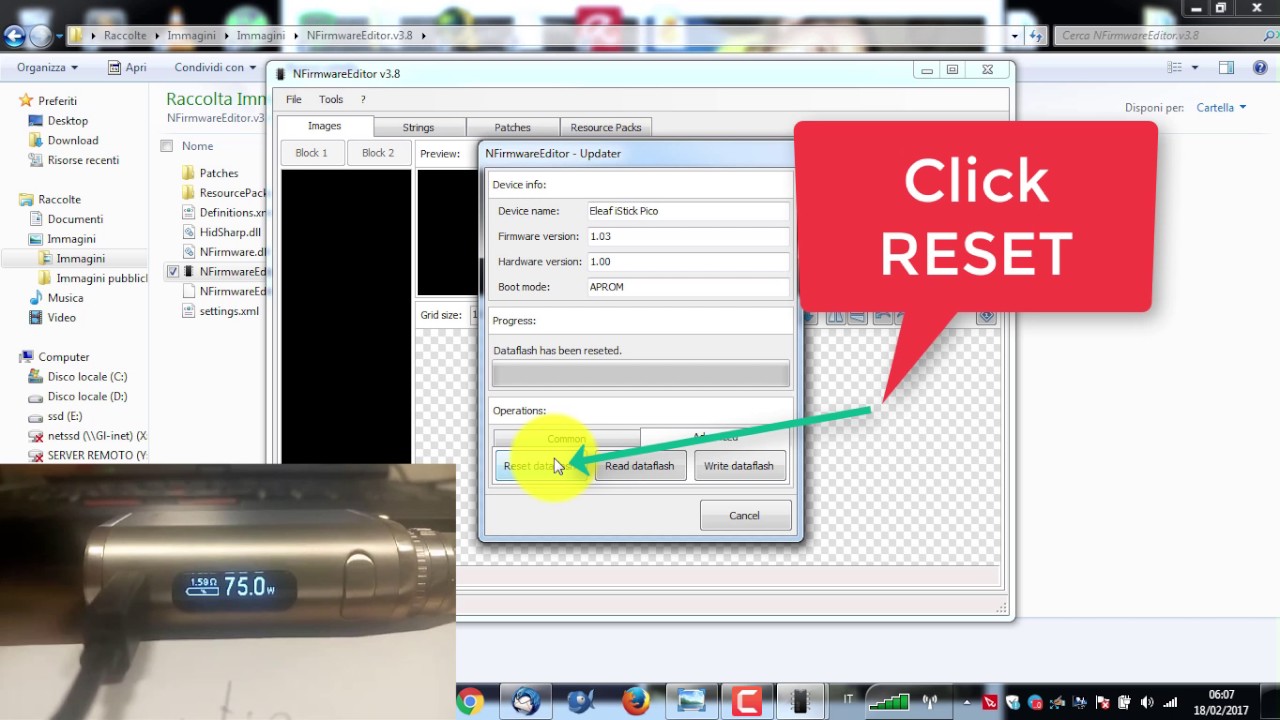Change view with the views icon
Screen dimensions: 1280x720
(1176, 67)
